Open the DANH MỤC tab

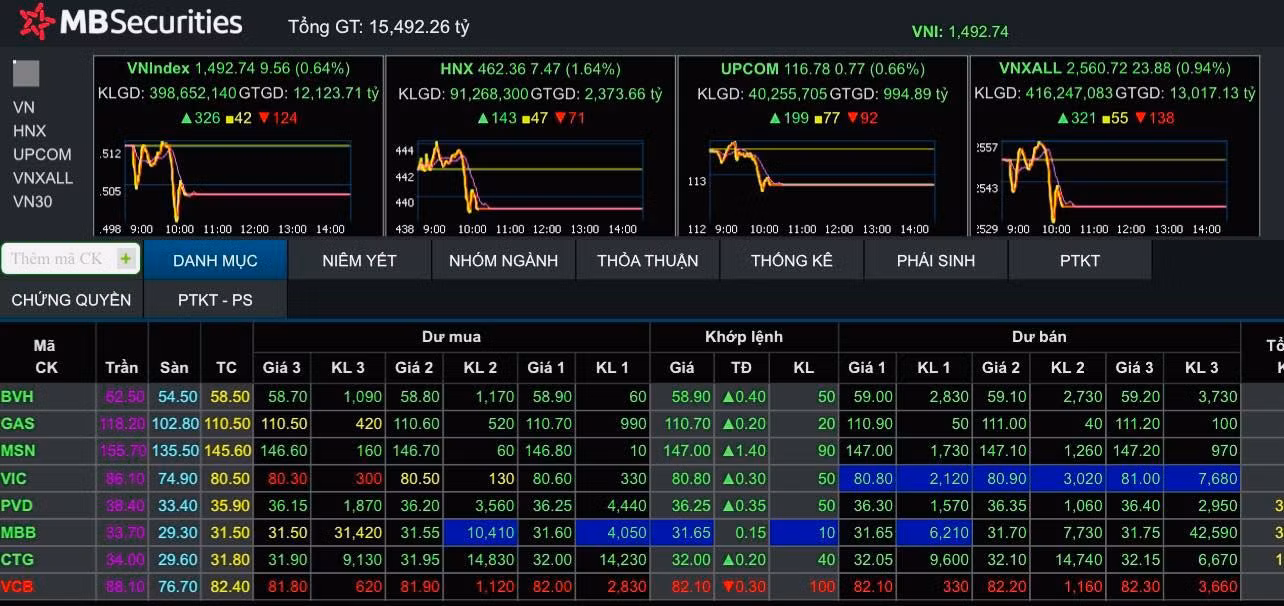(215, 260)
